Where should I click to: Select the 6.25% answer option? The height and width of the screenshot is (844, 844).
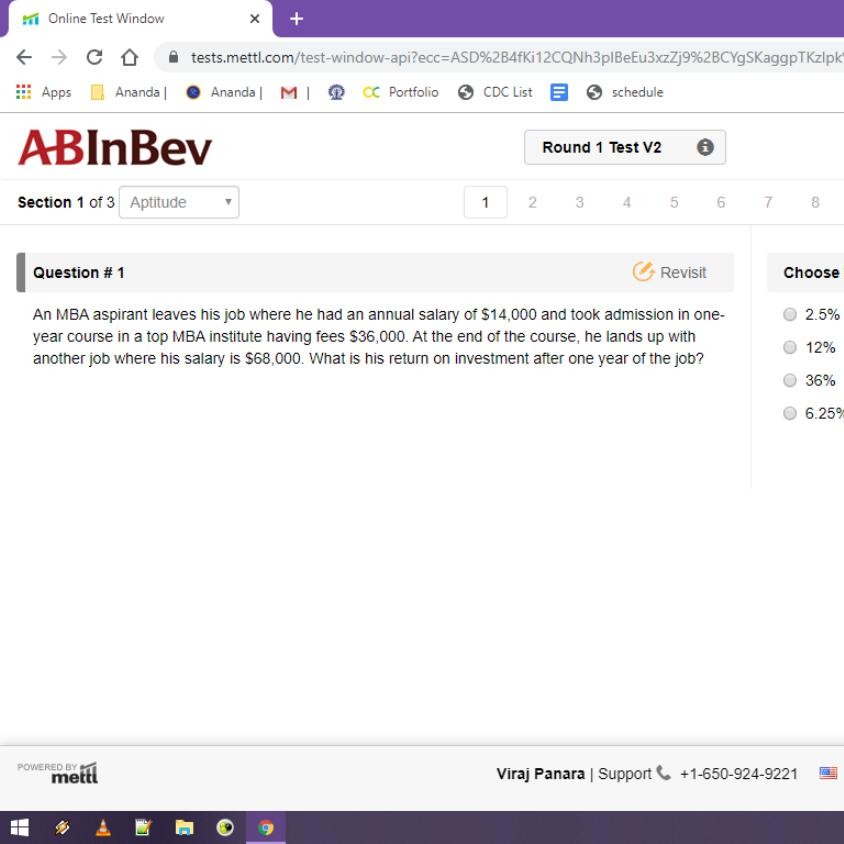coord(791,412)
